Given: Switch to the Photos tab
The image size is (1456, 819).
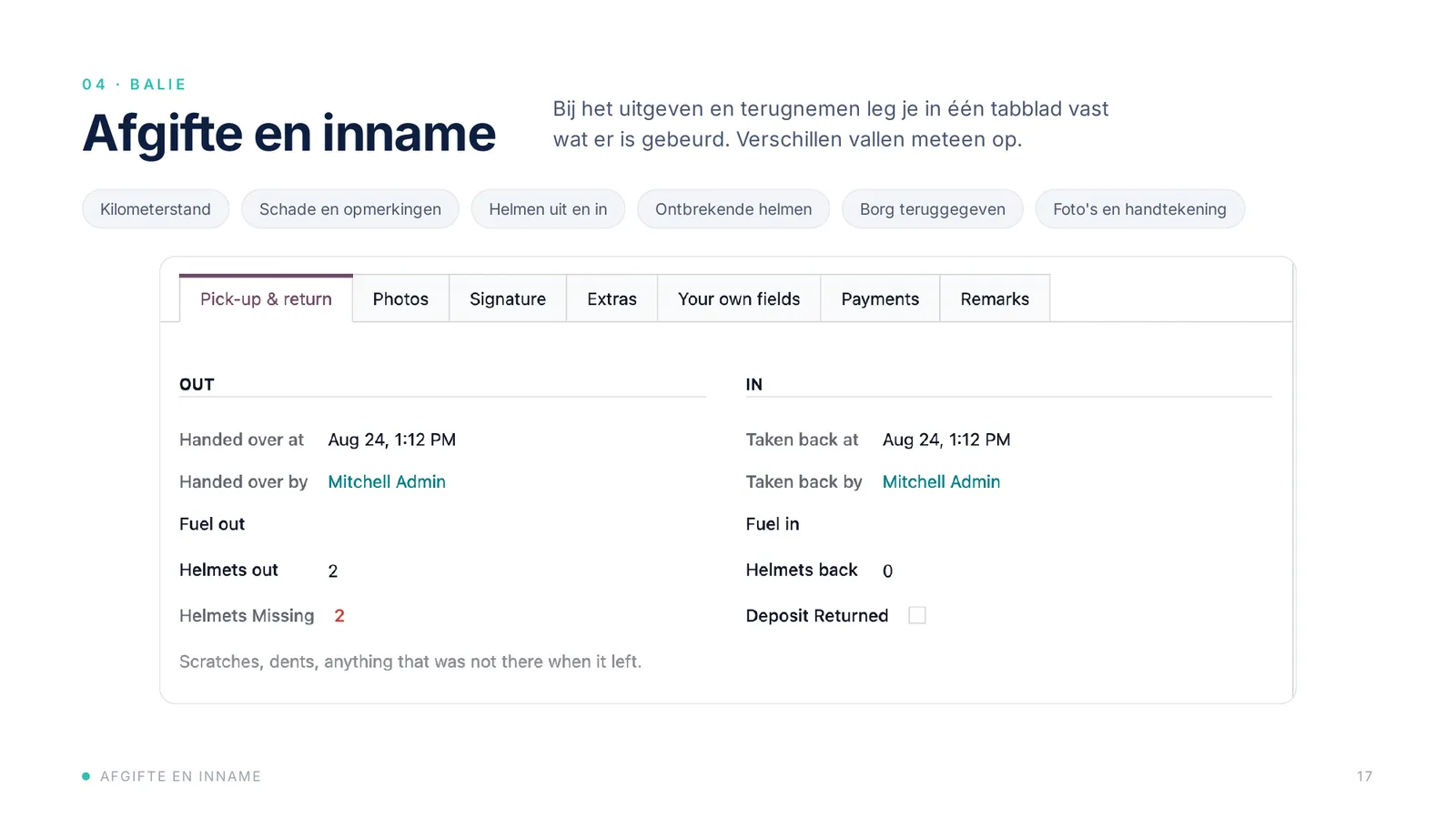Looking at the screenshot, I should coord(400,298).
